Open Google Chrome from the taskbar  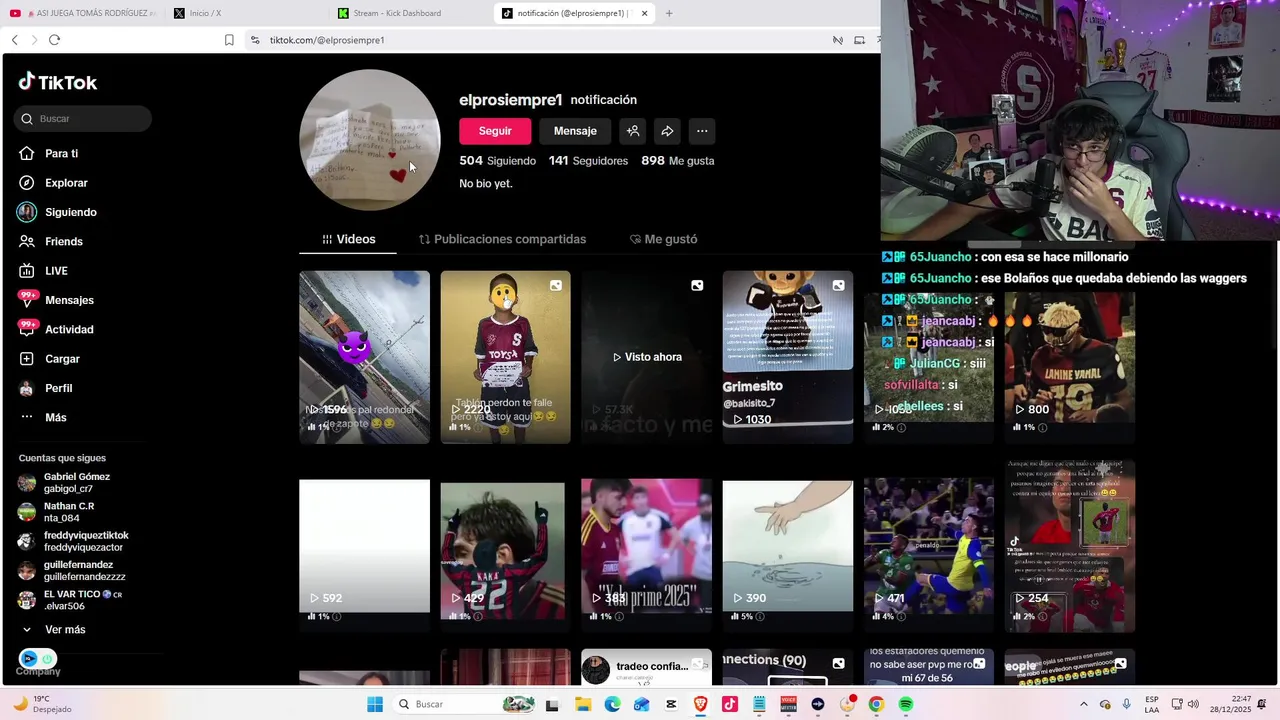point(876,704)
